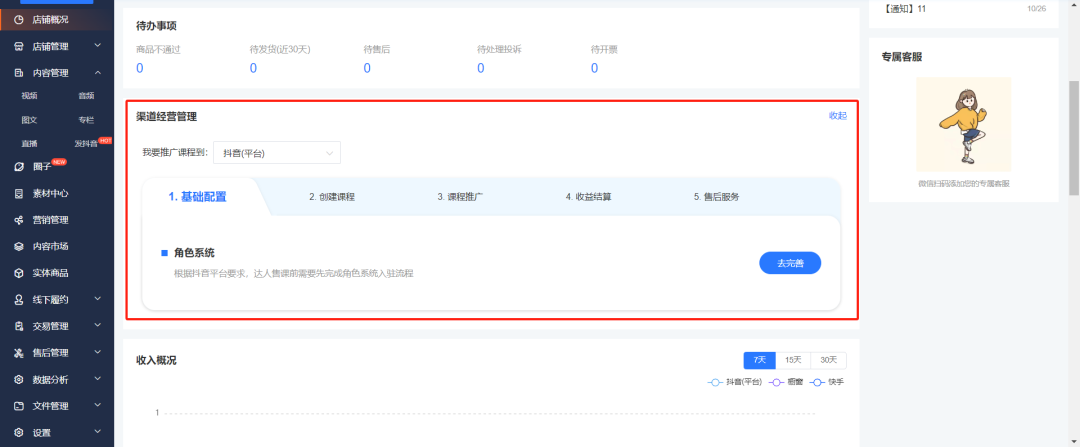This screenshot has width=1080, height=447.
Task: Click the 收入概况 section title
Action: pyautogui.click(x=156, y=361)
